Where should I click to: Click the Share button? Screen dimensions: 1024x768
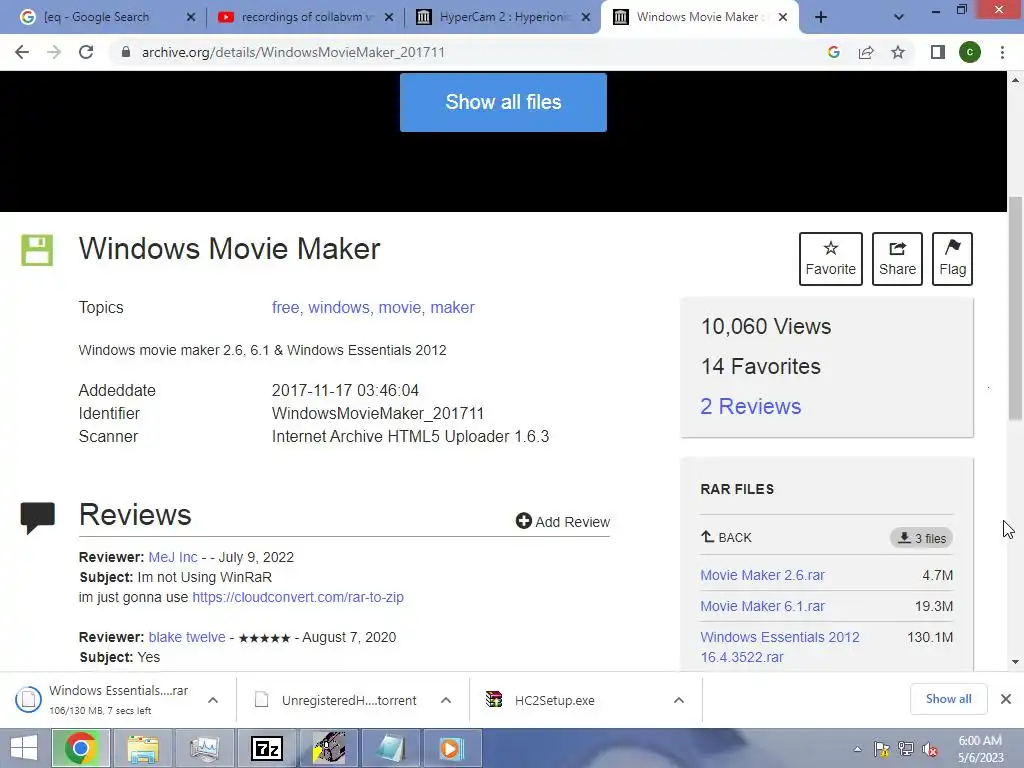coord(897,259)
